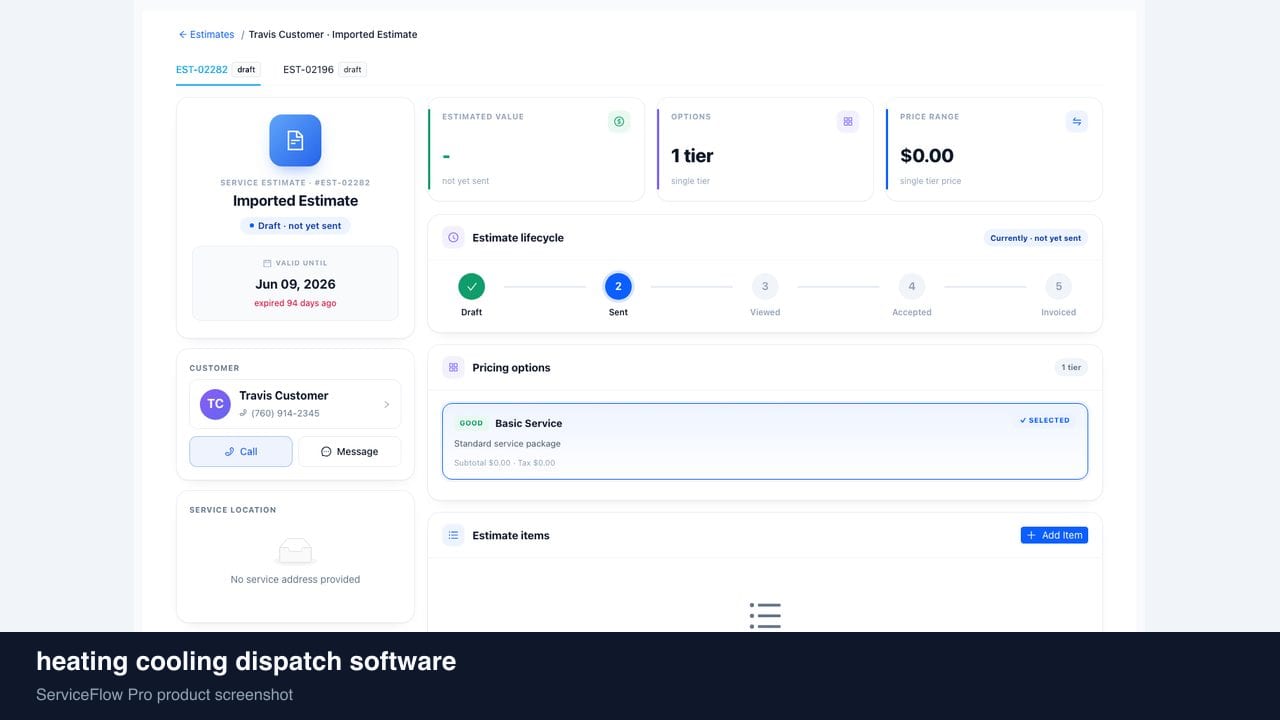1280x720 pixels.
Task: Click the "Draft · not yet sent" status badge
Action: [x=295, y=226]
